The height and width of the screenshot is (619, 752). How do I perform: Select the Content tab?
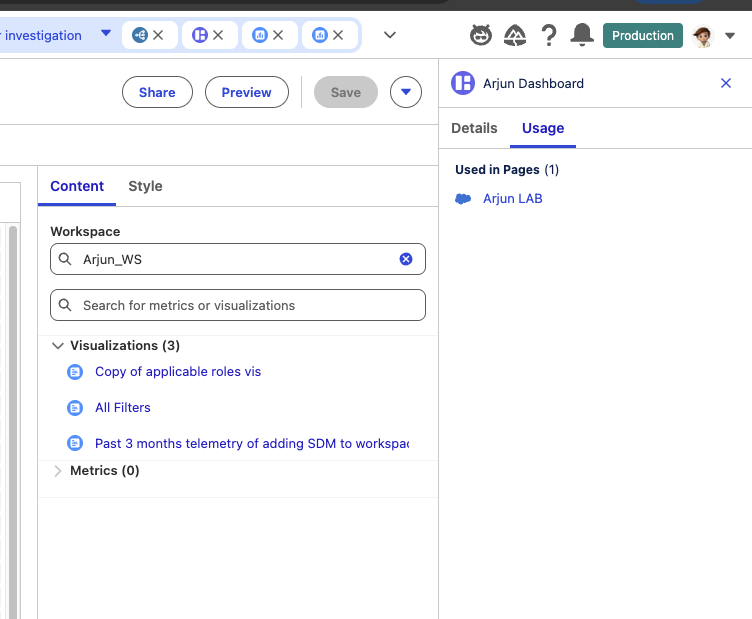(x=77, y=186)
